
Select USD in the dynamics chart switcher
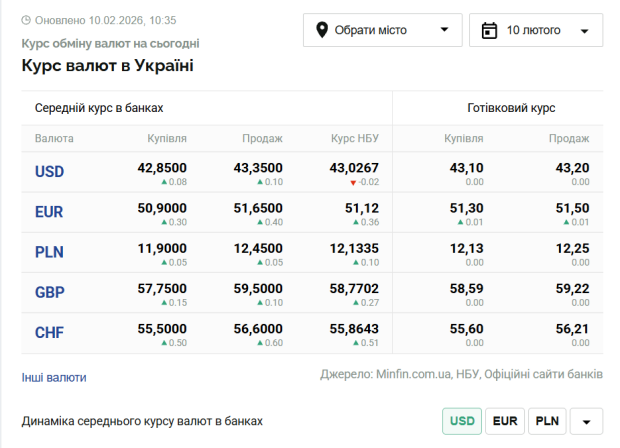pyautogui.click(x=462, y=421)
